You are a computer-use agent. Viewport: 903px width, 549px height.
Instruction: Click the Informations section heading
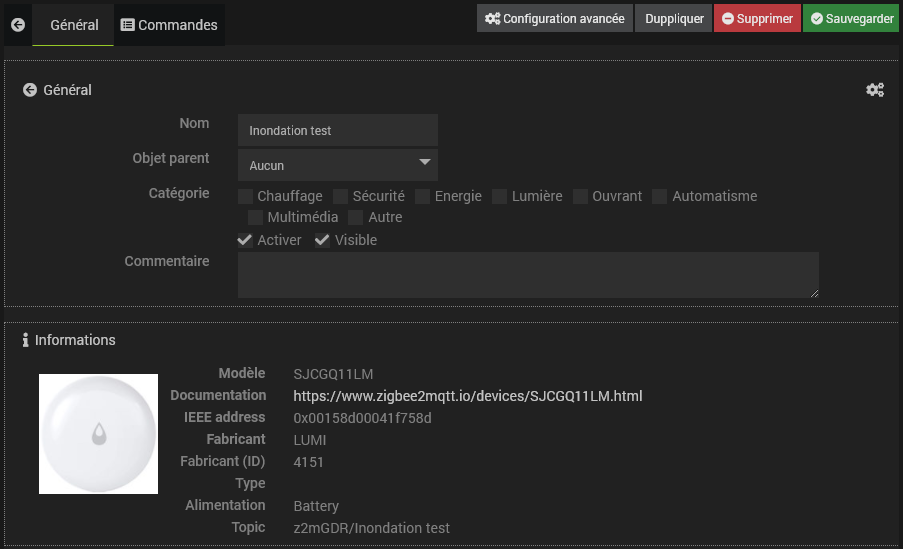coord(75,340)
